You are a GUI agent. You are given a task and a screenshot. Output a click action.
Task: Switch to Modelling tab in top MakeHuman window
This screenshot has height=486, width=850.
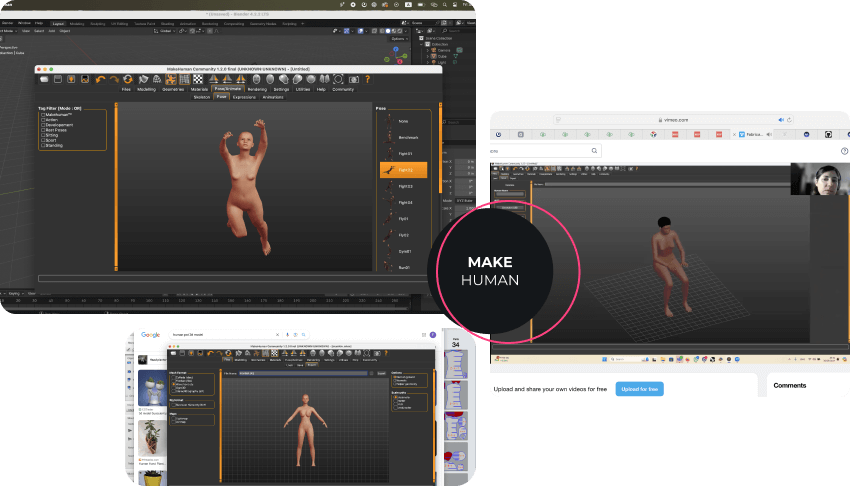(146, 89)
